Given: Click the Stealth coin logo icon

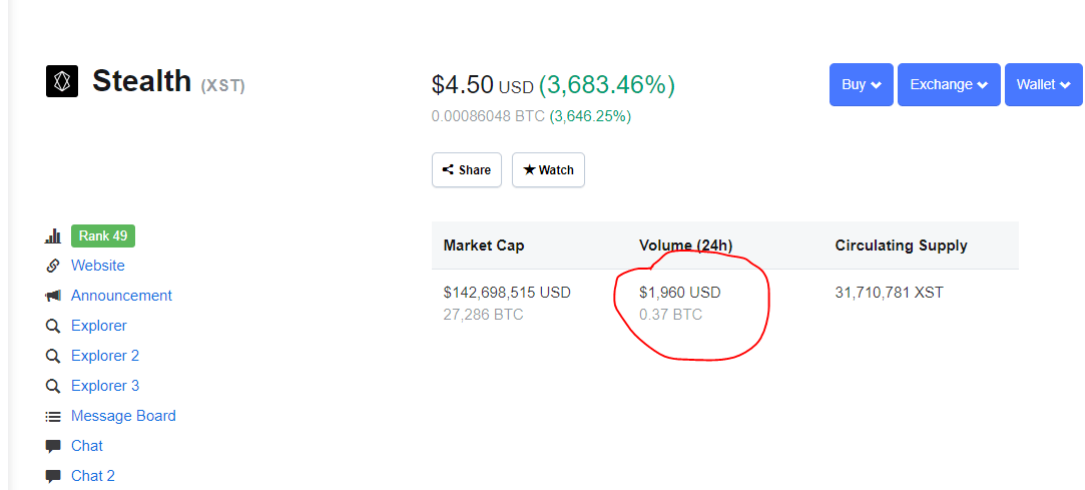Looking at the screenshot, I should pos(62,81).
